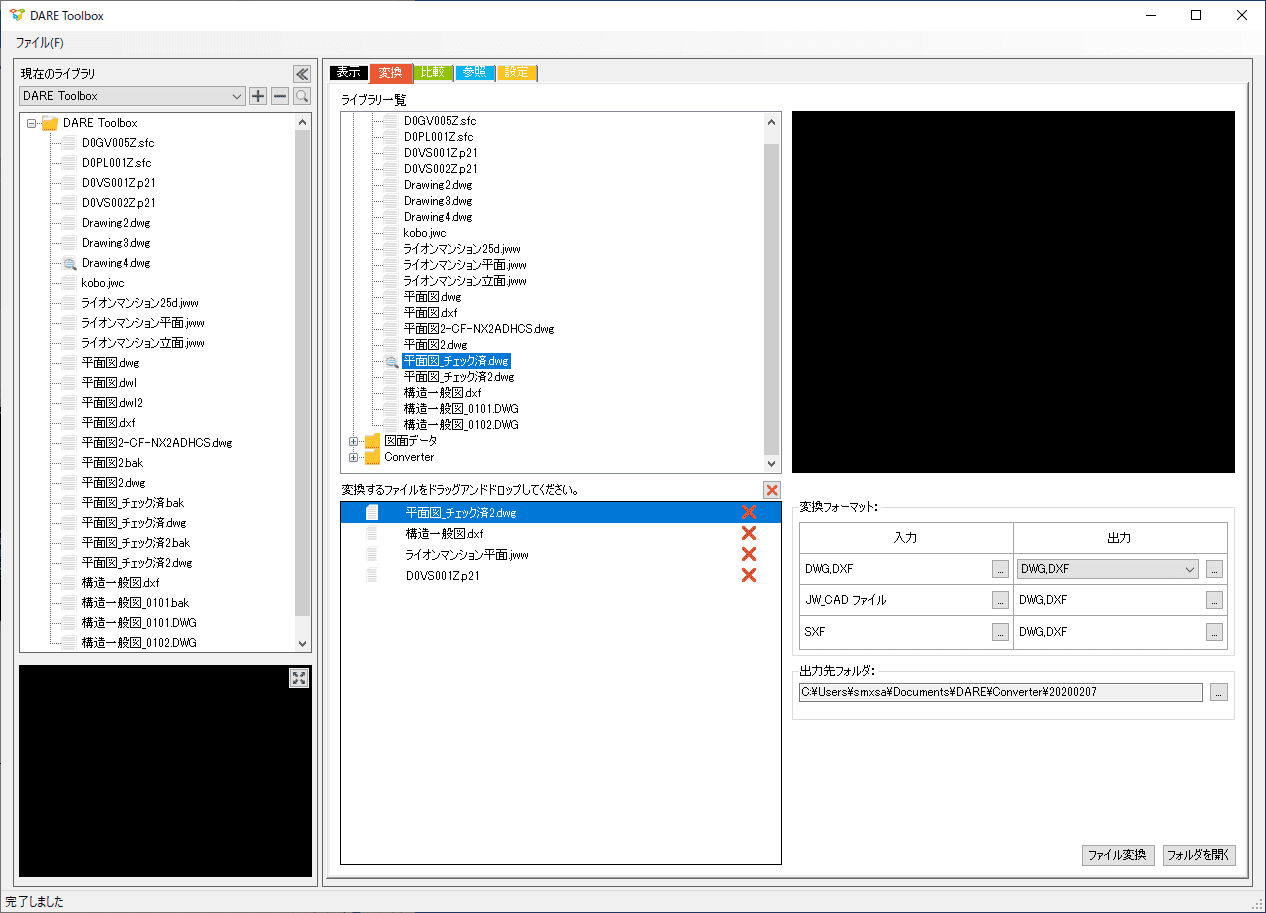Open the ファイル(F) menu
This screenshot has height=913, width=1266.
pos(39,43)
